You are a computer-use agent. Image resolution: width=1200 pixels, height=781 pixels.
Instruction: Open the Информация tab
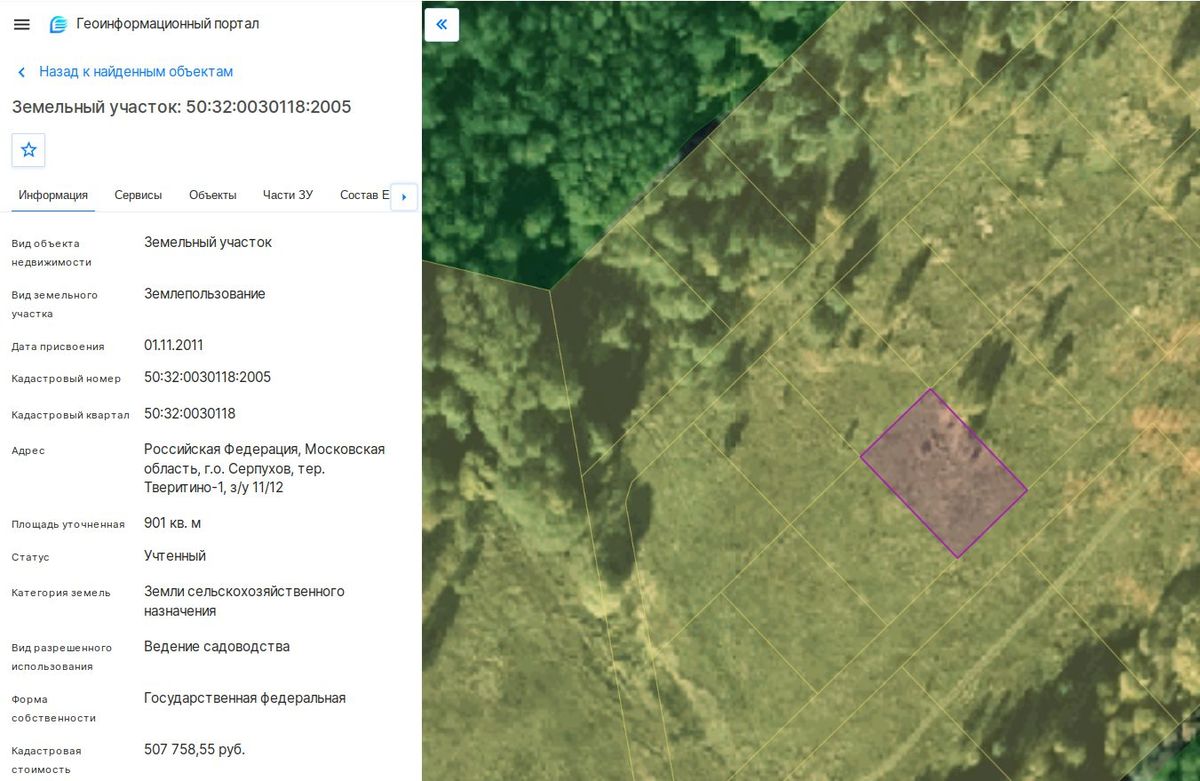(x=53, y=195)
